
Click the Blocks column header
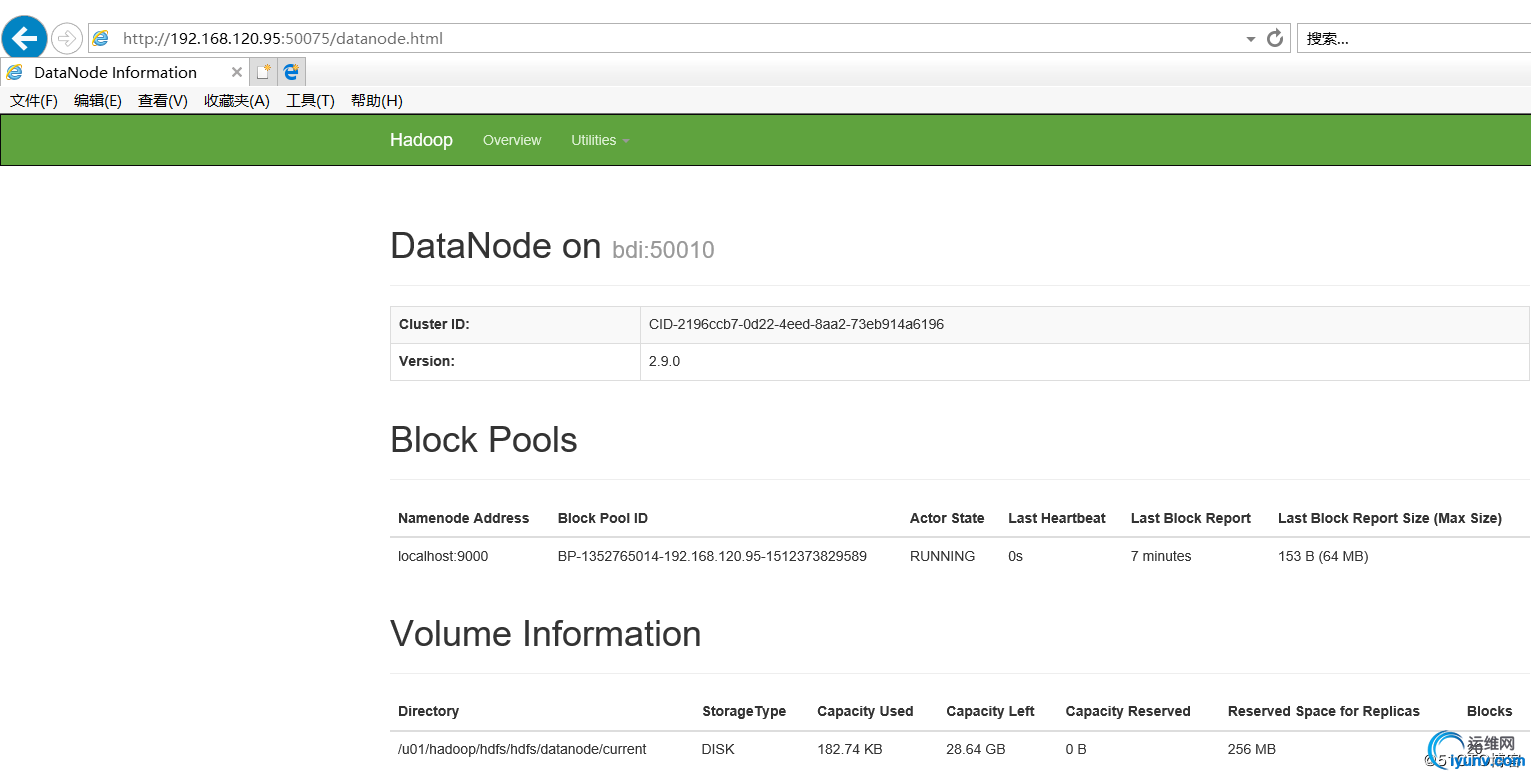tap(1489, 711)
